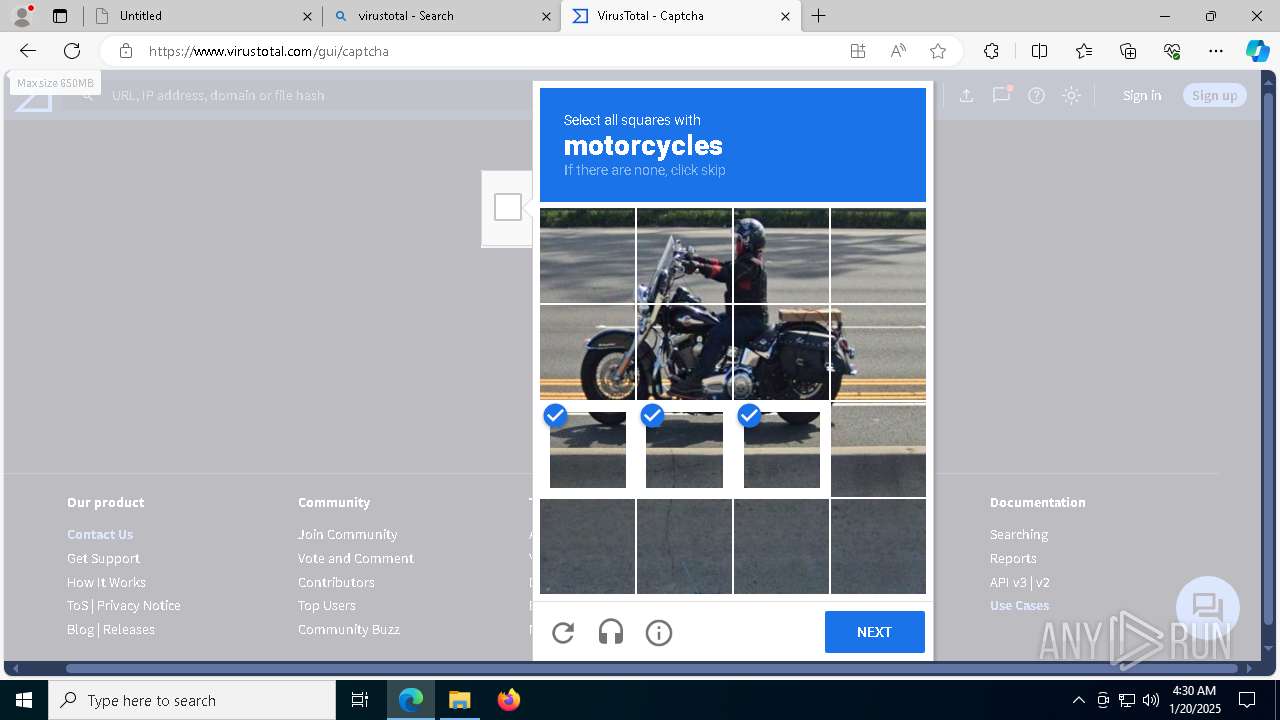View site information lock icon
Viewport: 1280px width, 720px height.
tap(126, 51)
